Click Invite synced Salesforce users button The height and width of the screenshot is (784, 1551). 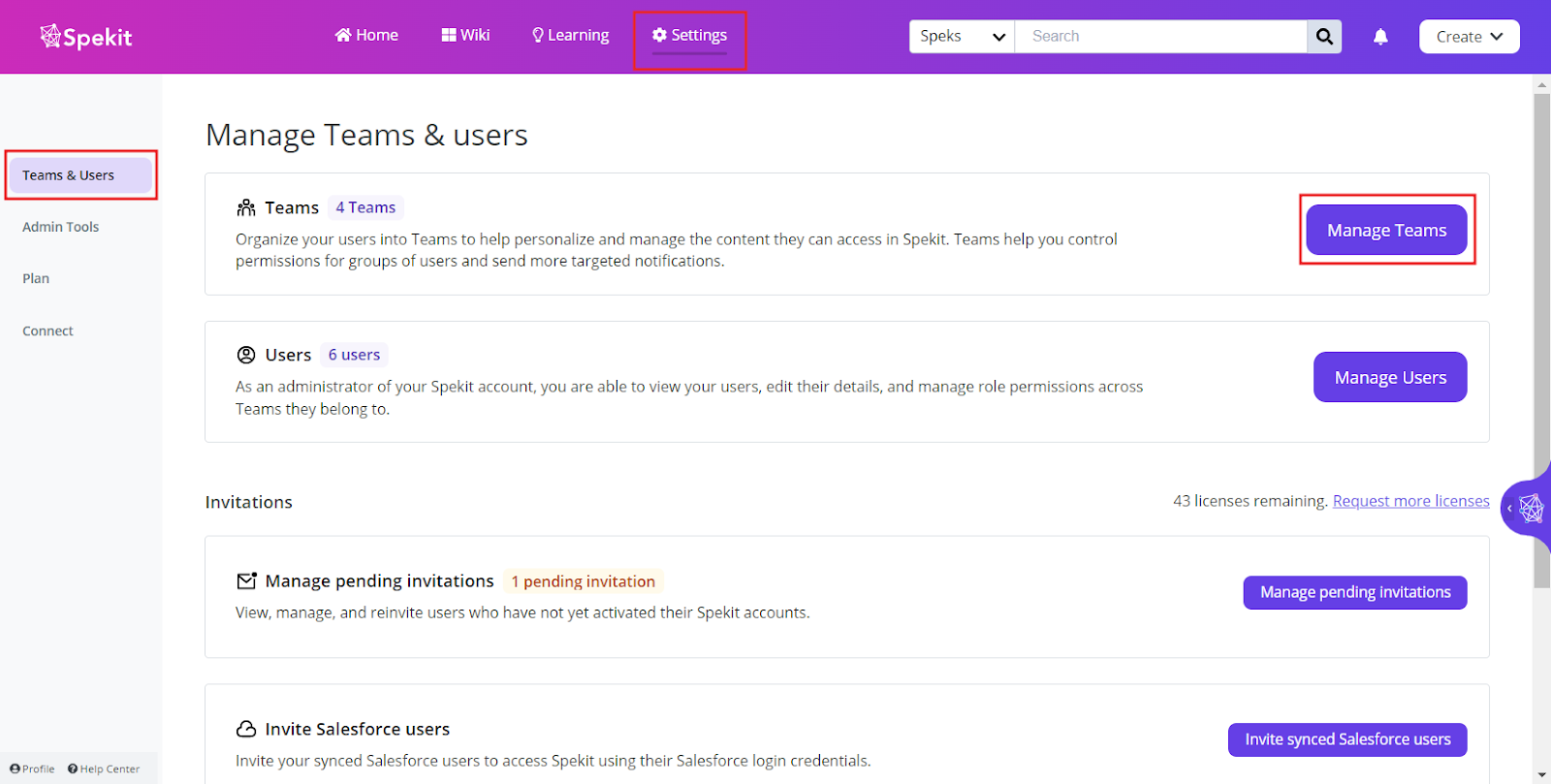tap(1347, 739)
